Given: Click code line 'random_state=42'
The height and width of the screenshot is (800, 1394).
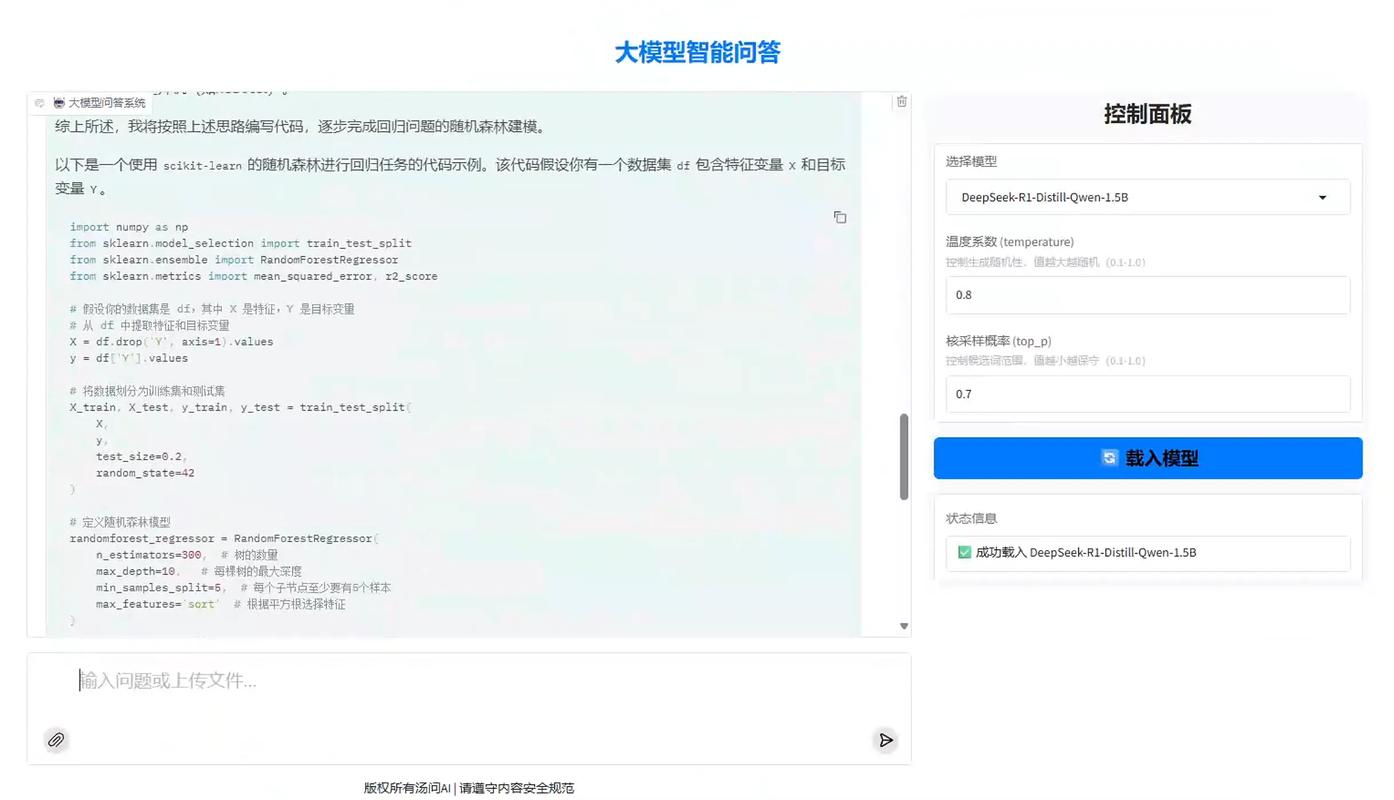Looking at the screenshot, I should pyautogui.click(x=145, y=473).
